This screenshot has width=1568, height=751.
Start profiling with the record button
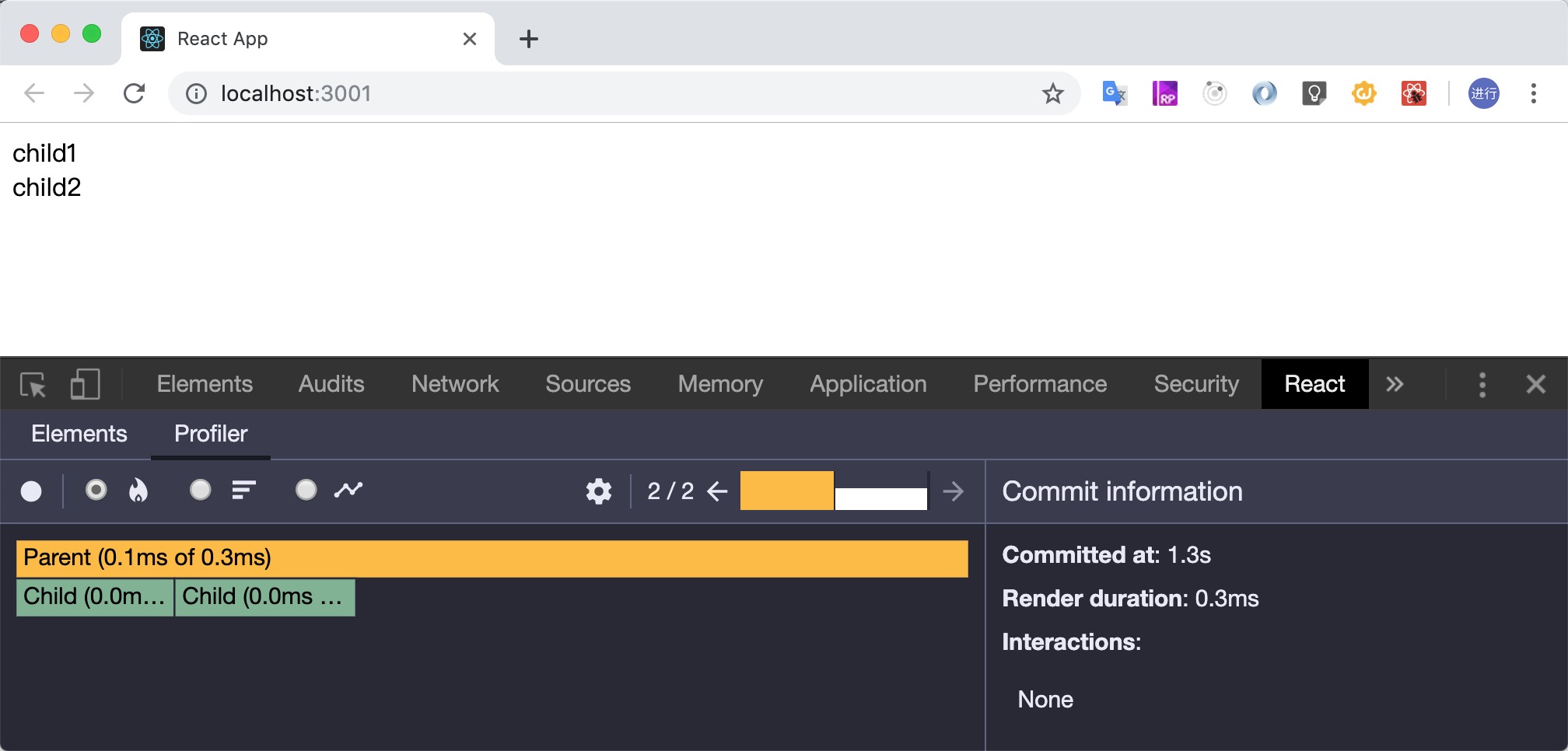coord(31,491)
